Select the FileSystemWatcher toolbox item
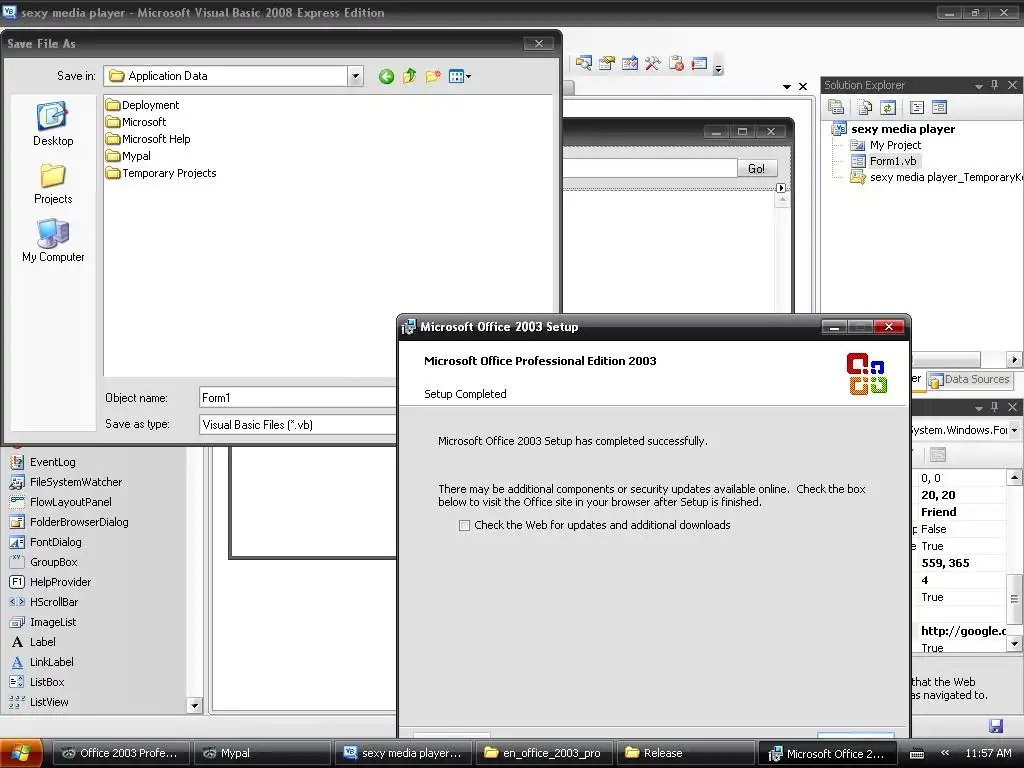The image size is (1024, 768). point(65,482)
